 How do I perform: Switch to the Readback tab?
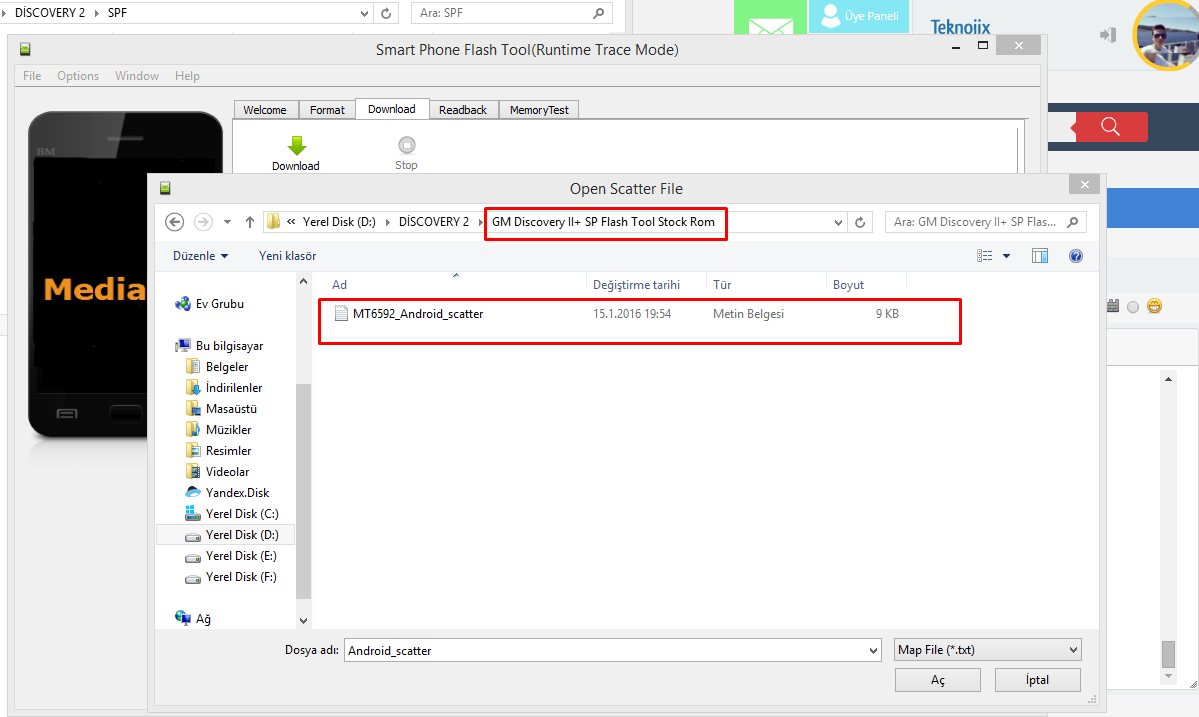[x=462, y=110]
